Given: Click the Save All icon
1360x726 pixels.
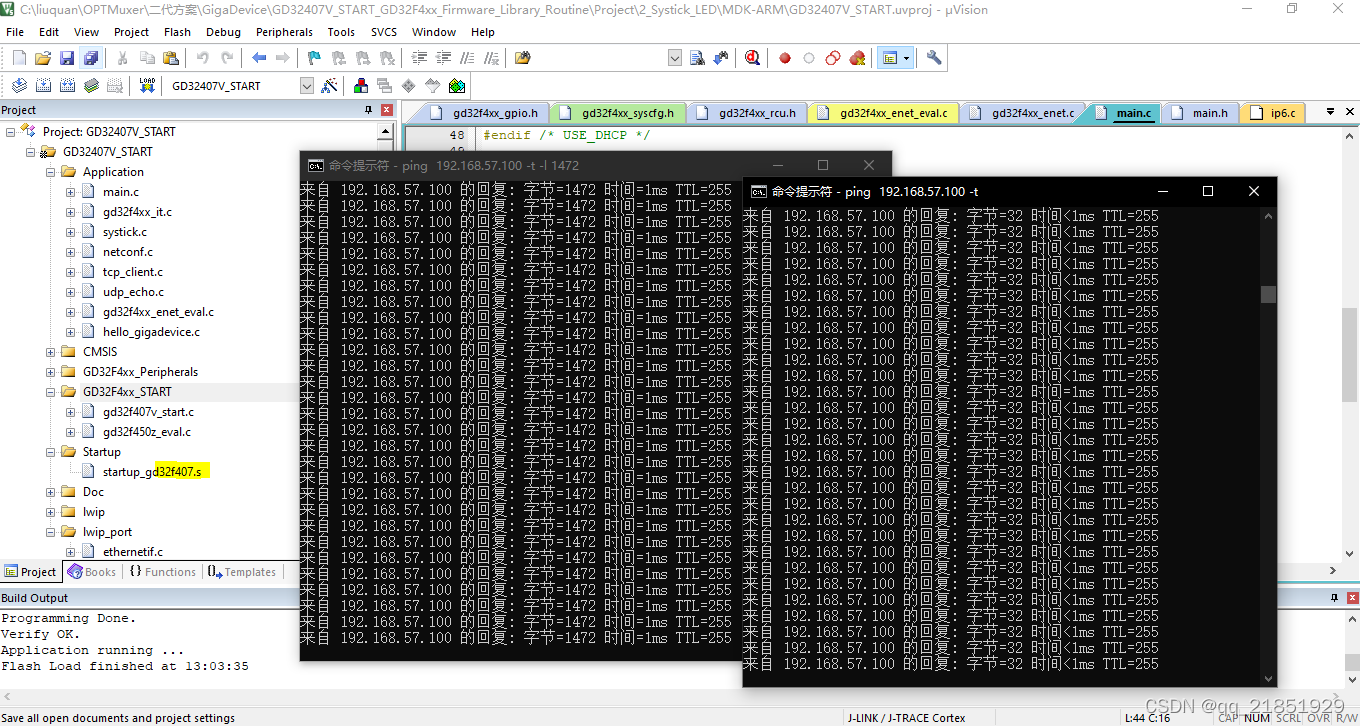Looking at the screenshot, I should pyautogui.click(x=91, y=58).
